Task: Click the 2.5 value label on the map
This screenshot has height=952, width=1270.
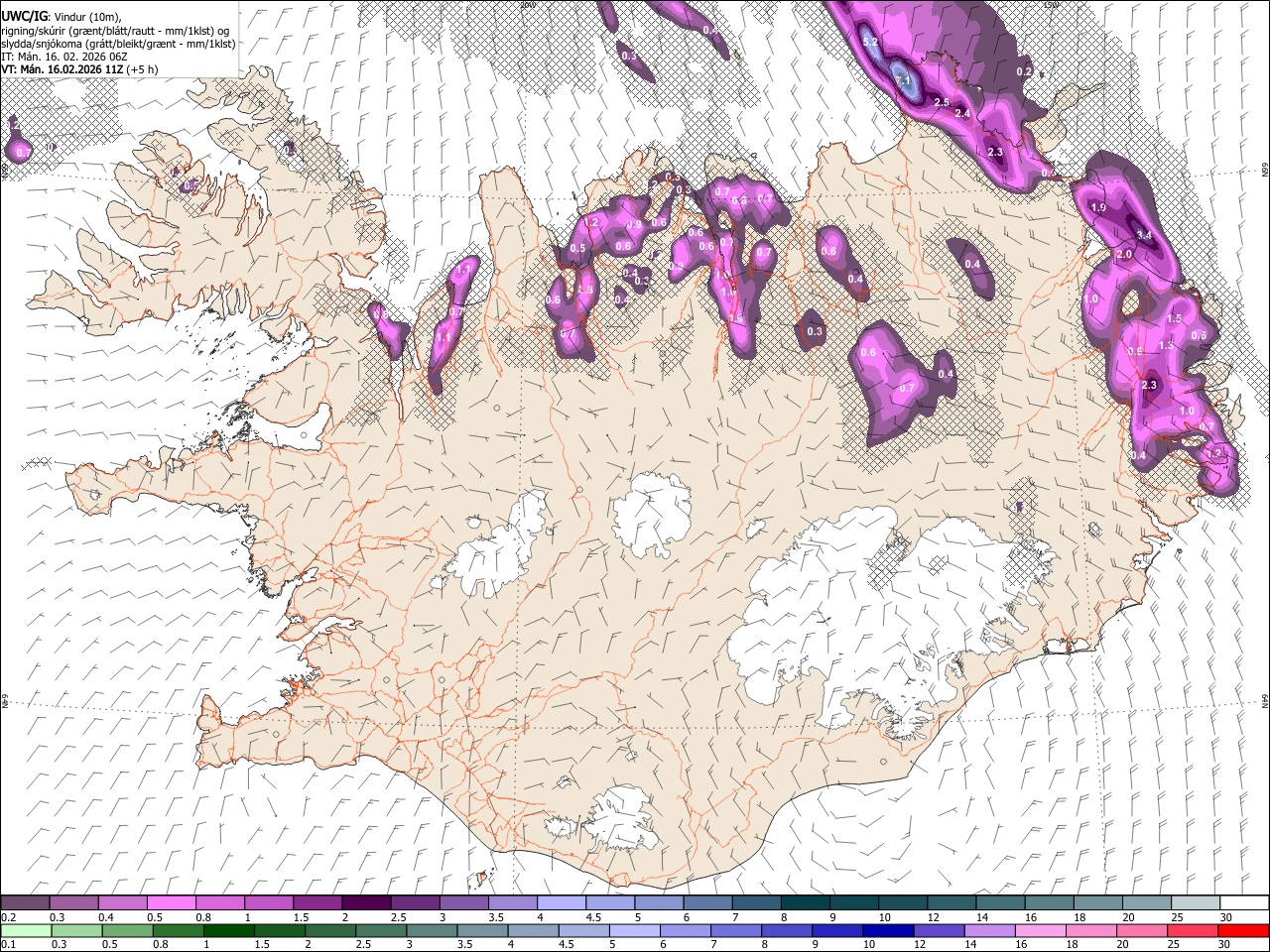Action: click(943, 102)
